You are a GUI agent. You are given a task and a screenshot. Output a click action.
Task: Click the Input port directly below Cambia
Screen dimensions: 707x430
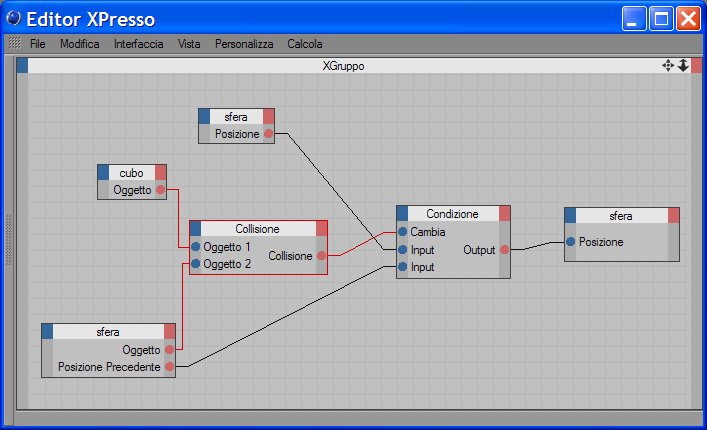[x=403, y=249]
